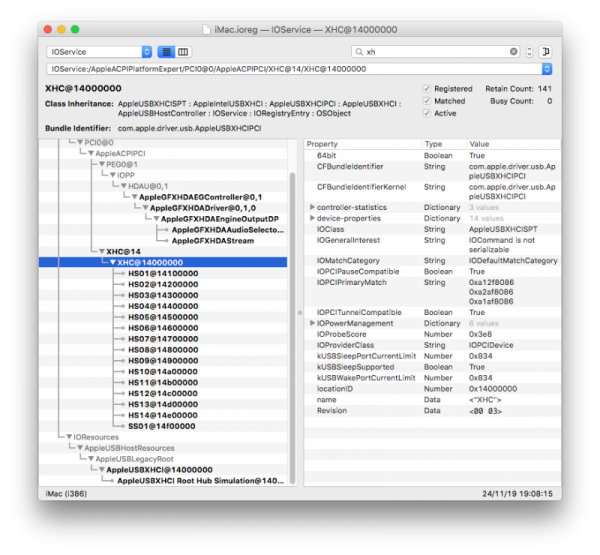Collapse the selected XHC@14000000 triangle
The height and width of the screenshot is (555, 600).
pos(113,263)
